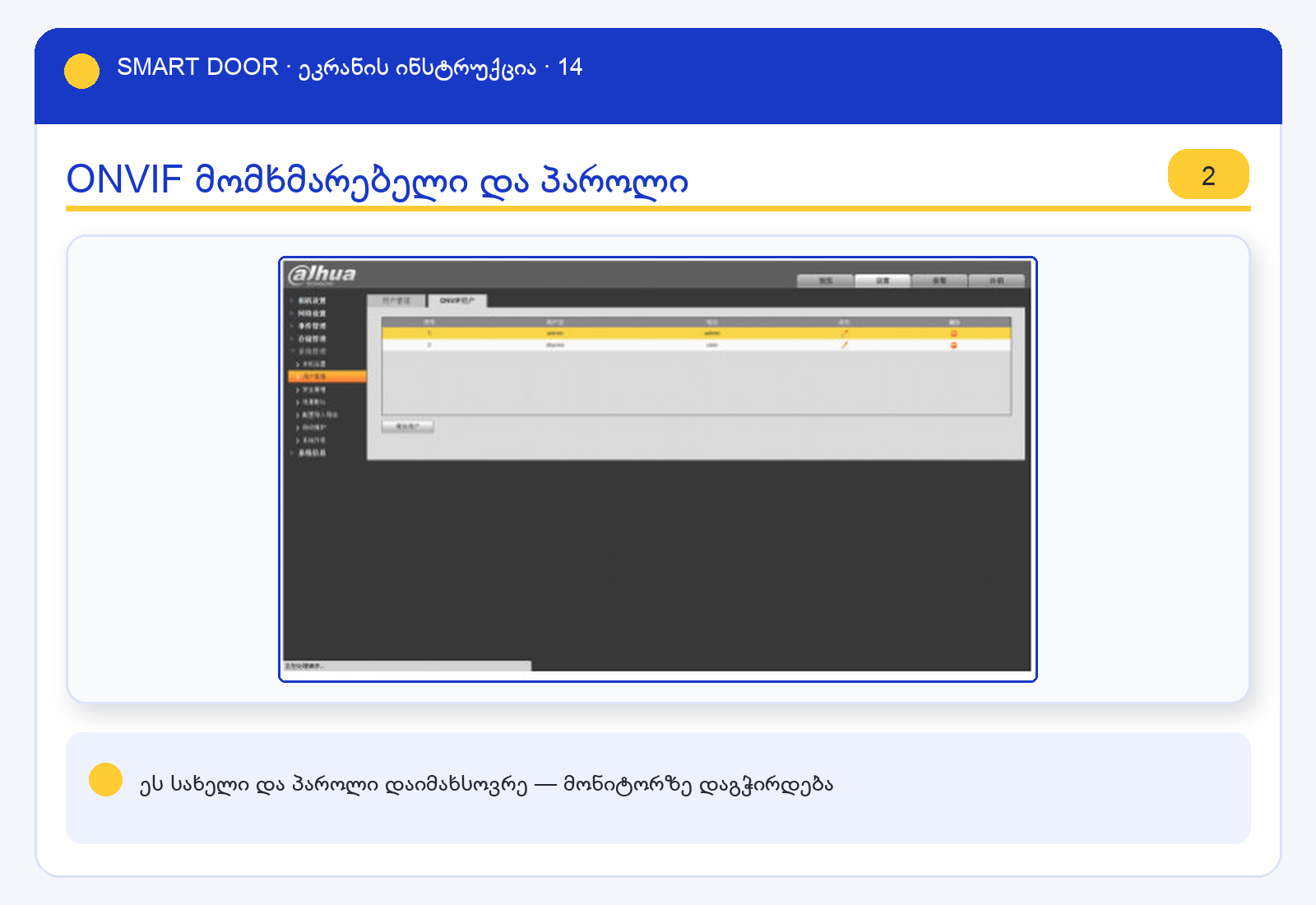Click the highlighted white tab in the top-right tab row
1316x905 pixels.
pyautogui.click(x=883, y=281)
